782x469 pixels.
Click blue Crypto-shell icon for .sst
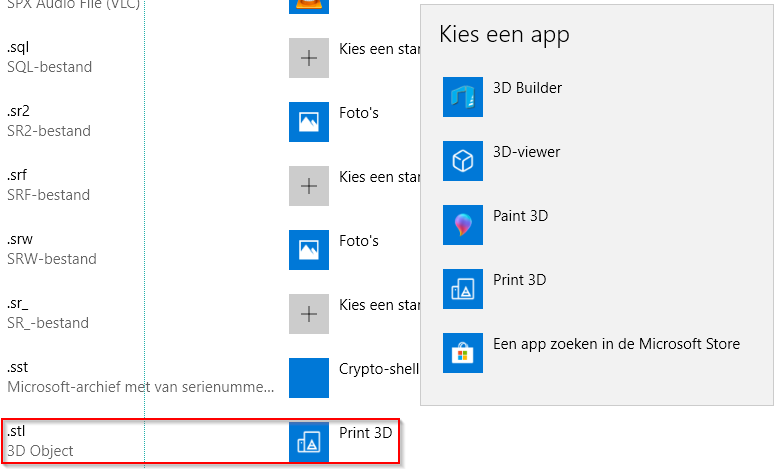click(x=309, y=378)
